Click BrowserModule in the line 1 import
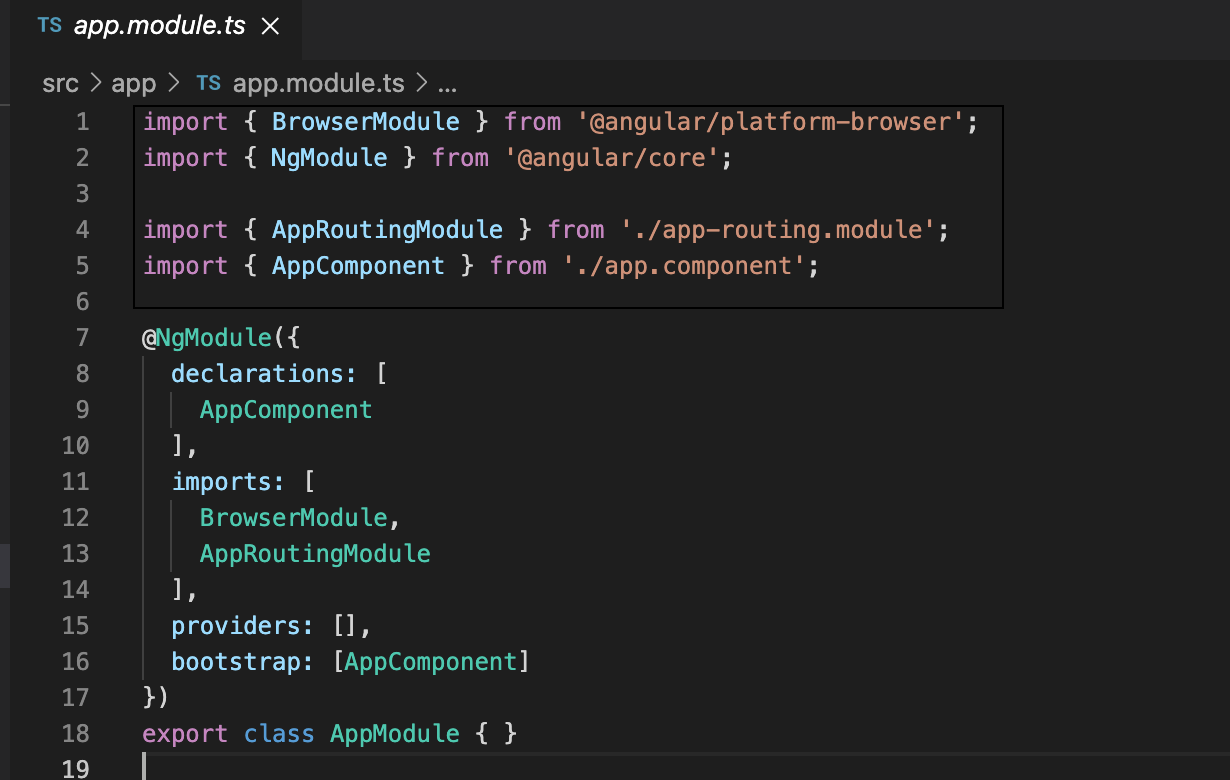The image size is (1230, 780). [x=365, y=122]
